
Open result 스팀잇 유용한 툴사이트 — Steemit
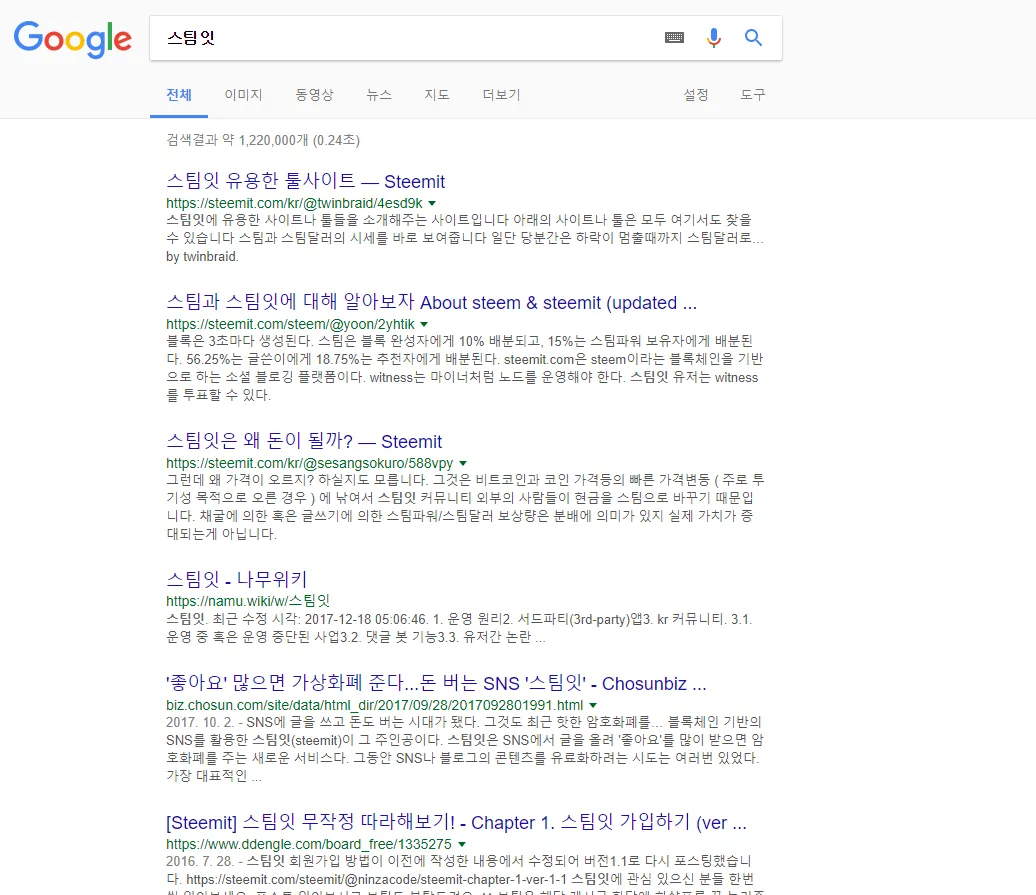pyautogui.click(x=305, y=181)
